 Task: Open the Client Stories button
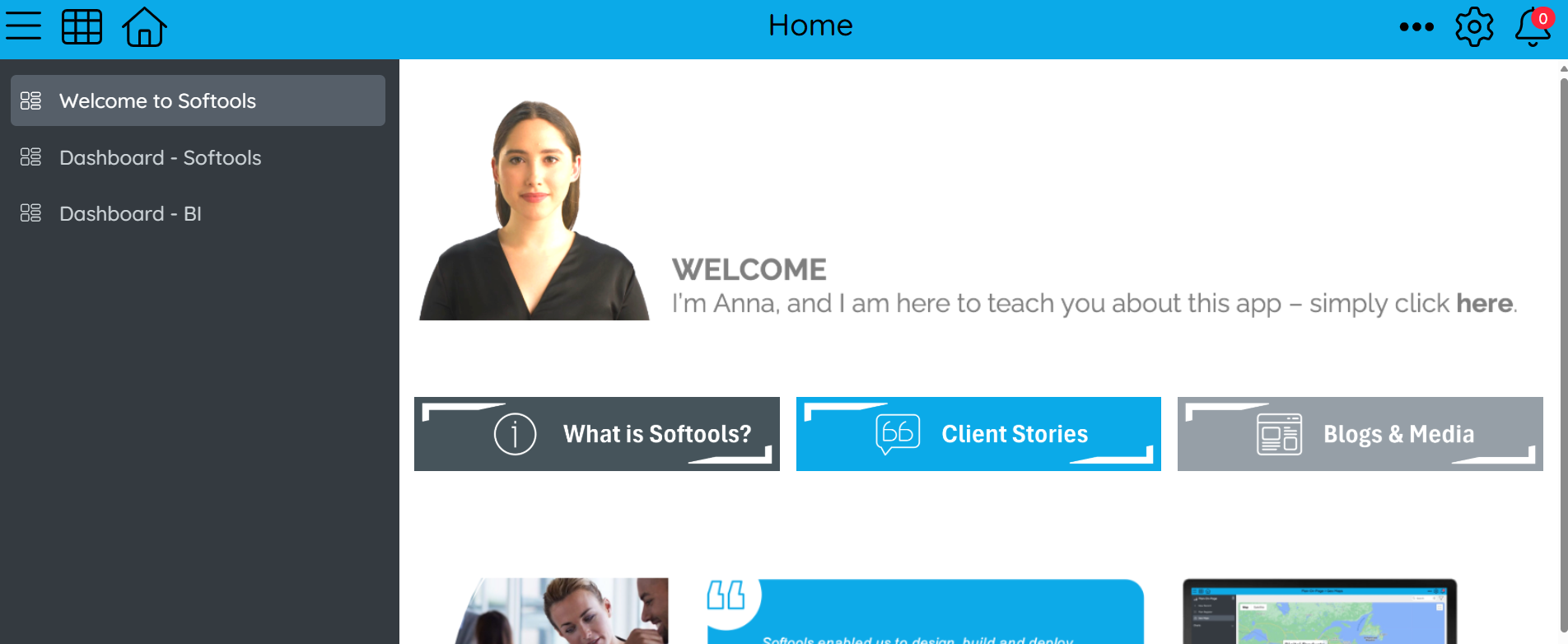(978, 434)
